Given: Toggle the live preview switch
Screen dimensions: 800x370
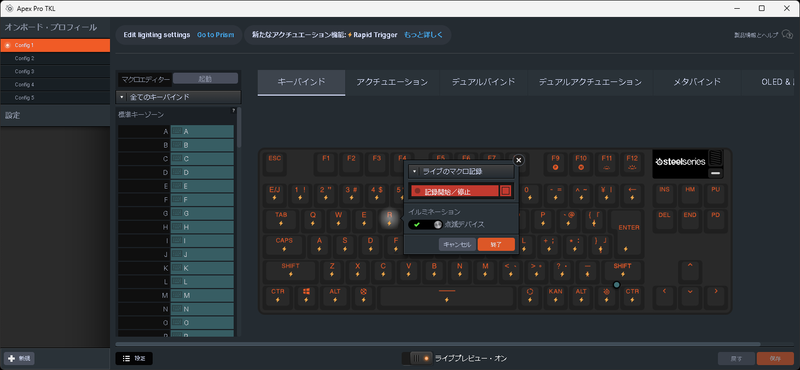Looking at the screenshot, I should click(417, 358).
